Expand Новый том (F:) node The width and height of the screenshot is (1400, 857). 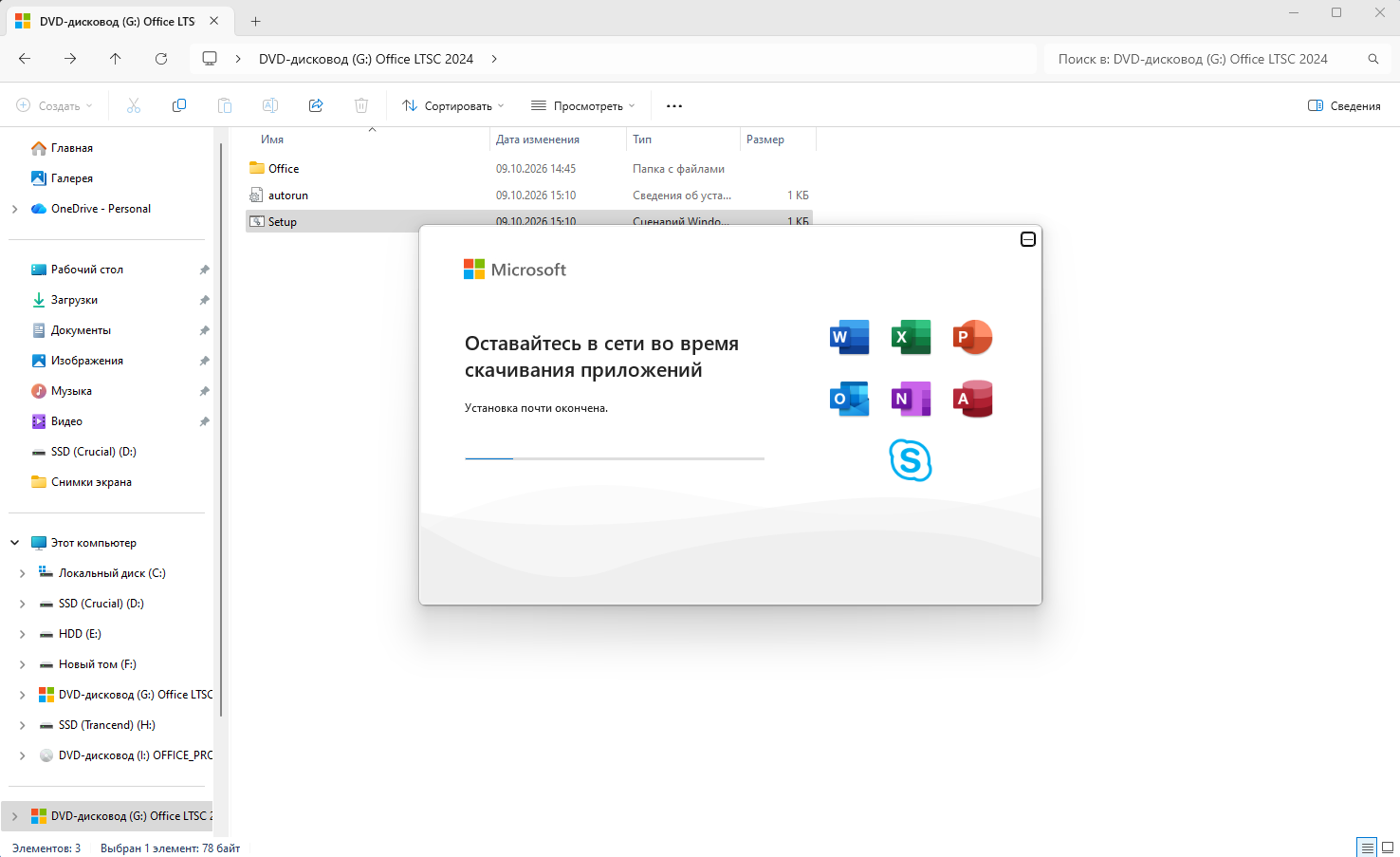tap(23, 664)
